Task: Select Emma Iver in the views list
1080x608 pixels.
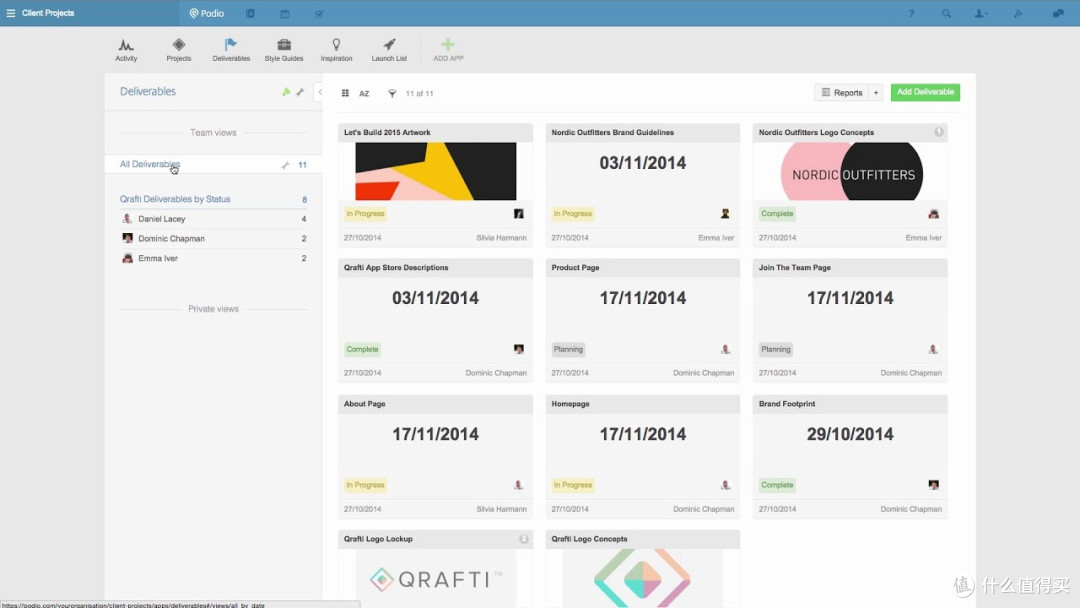Action: click(x=158, y=259)
